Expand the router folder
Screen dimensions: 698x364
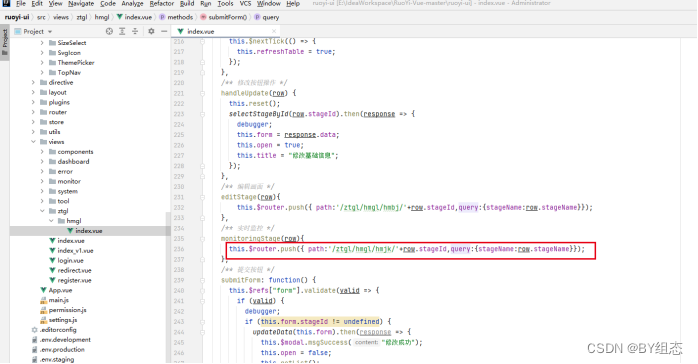click(x=33, y=112)
